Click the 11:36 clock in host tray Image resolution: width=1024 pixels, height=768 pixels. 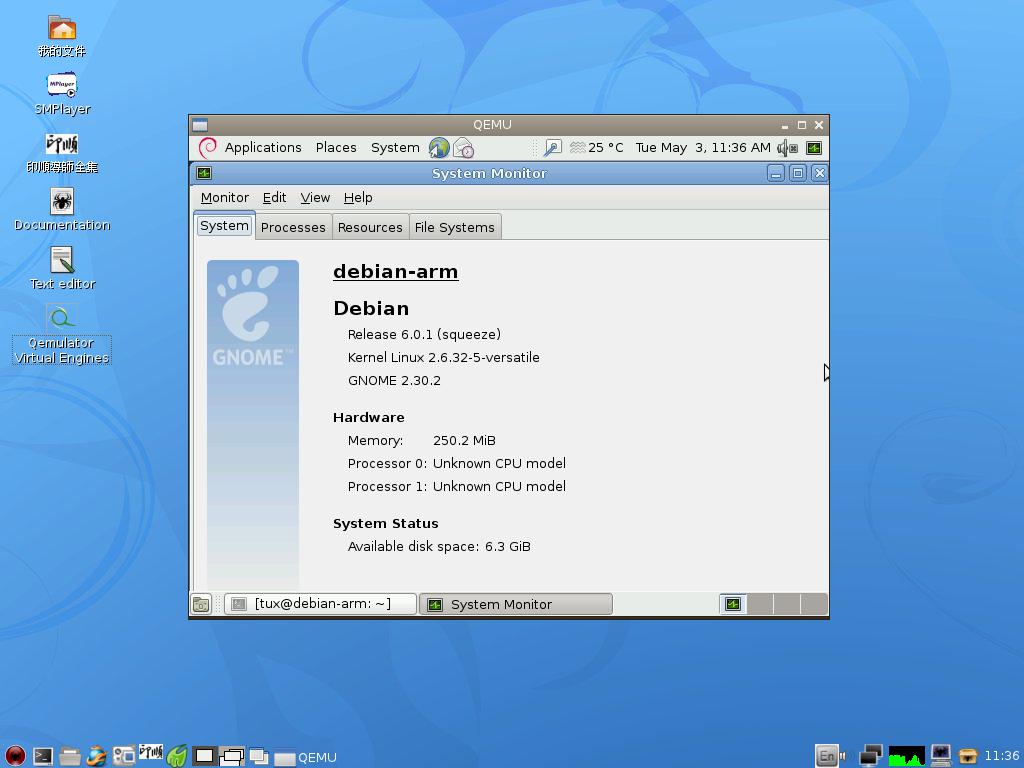click(x=1002, y=756)
